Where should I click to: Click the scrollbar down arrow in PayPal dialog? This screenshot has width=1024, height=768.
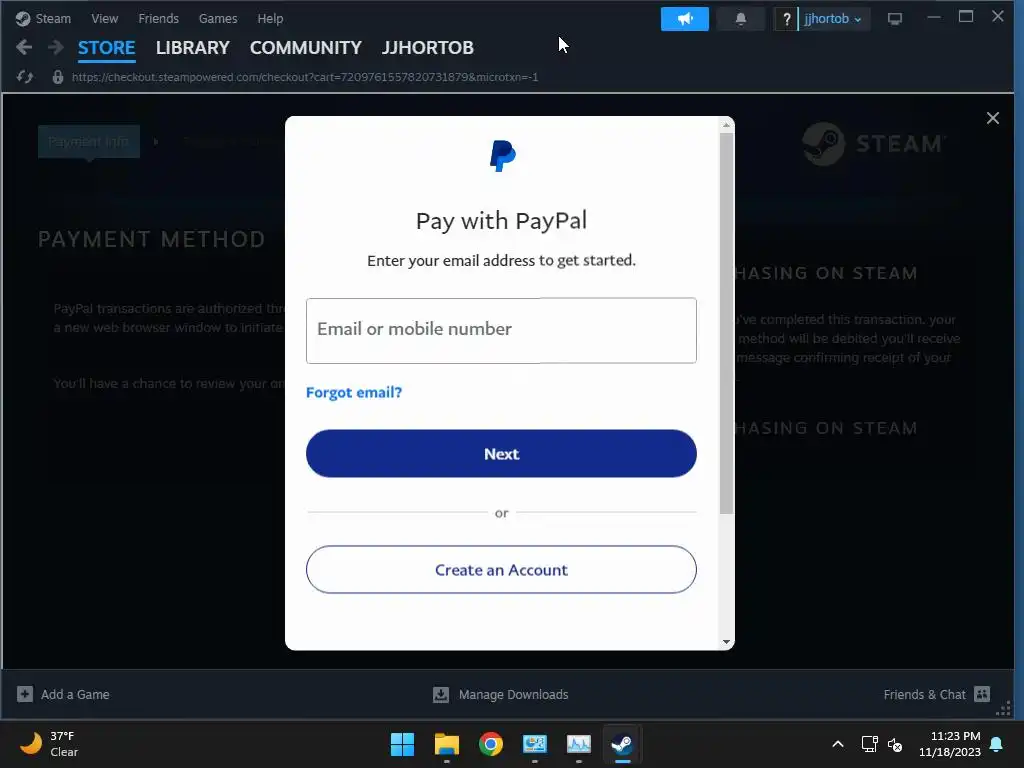point(726,641)
